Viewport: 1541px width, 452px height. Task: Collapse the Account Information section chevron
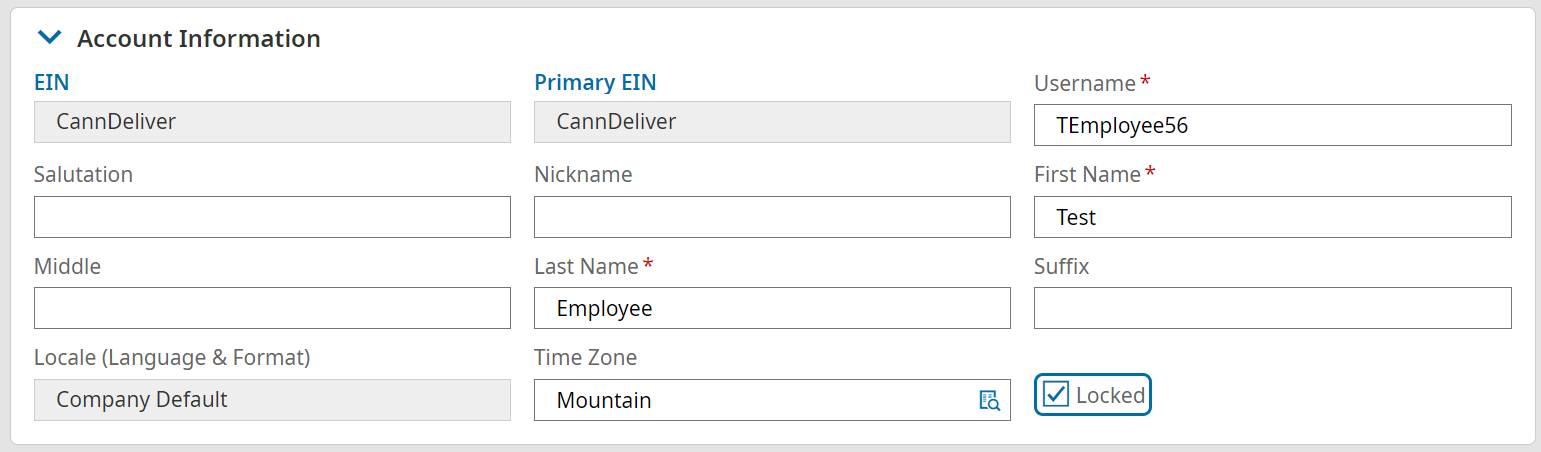click(x=48, y=38)
